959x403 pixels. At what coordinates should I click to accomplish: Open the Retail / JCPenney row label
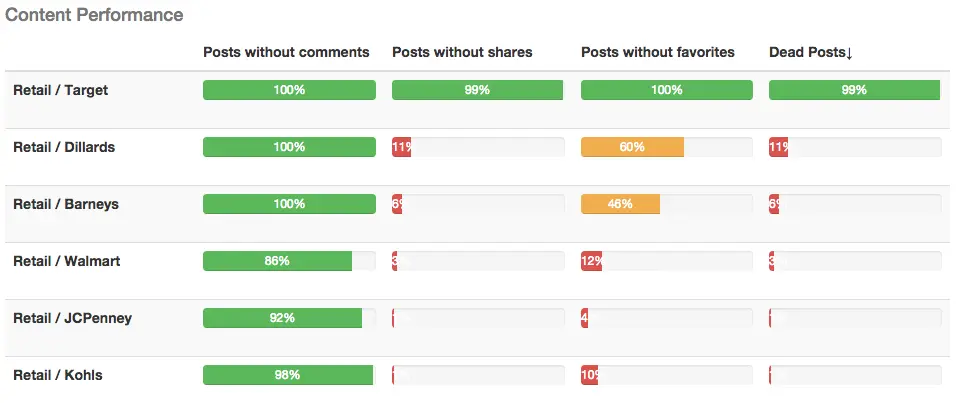pos(72,318)
